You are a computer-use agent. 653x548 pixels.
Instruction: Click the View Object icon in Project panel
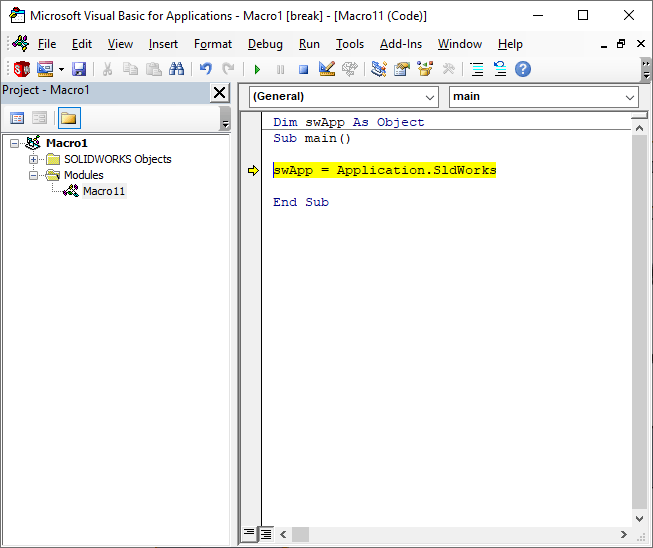[x=40, y=118]
